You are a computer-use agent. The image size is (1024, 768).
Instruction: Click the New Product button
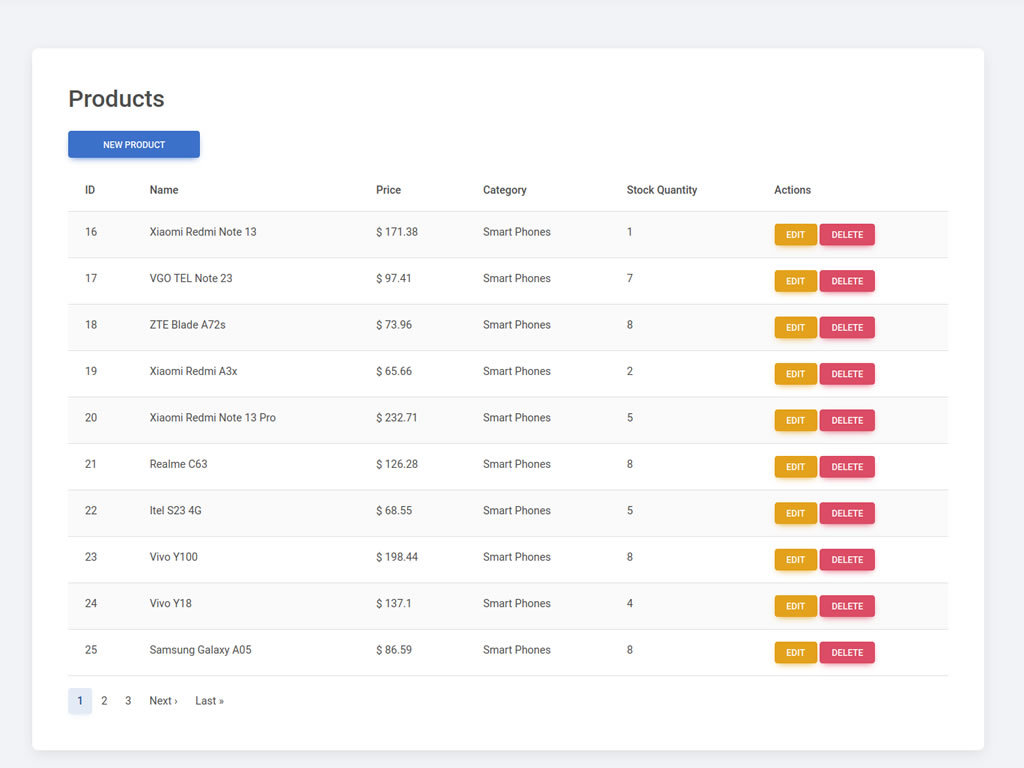(134, 144)
